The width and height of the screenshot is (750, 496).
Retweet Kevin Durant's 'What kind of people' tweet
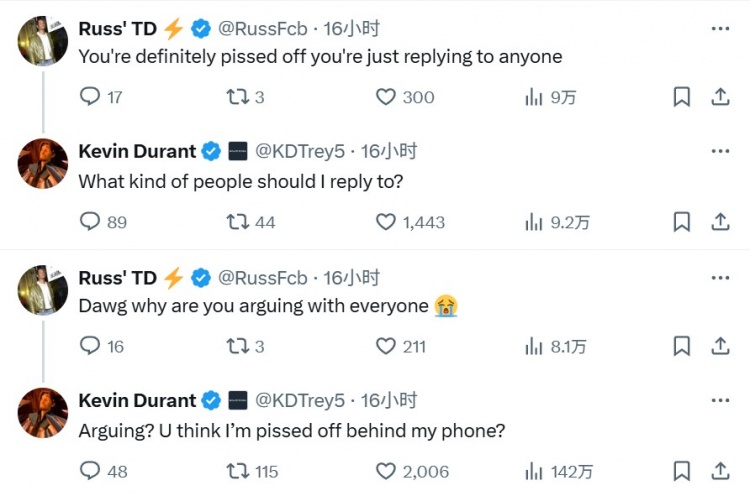[237, 222]
